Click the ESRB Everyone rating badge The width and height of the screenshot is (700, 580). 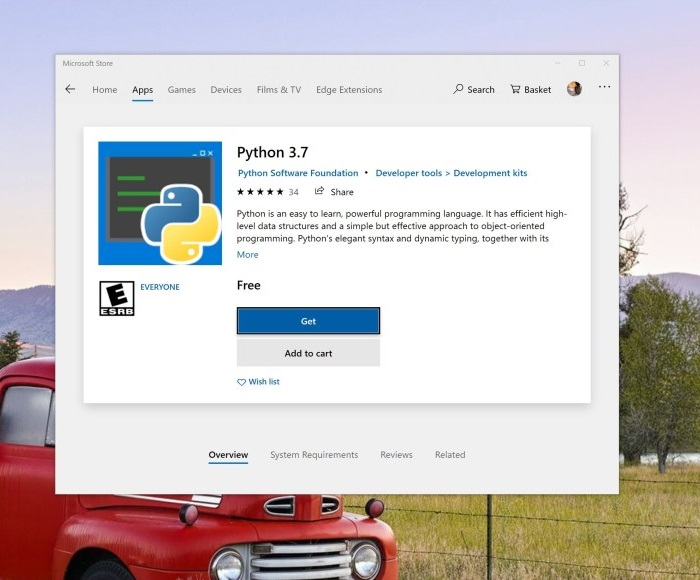116,298
